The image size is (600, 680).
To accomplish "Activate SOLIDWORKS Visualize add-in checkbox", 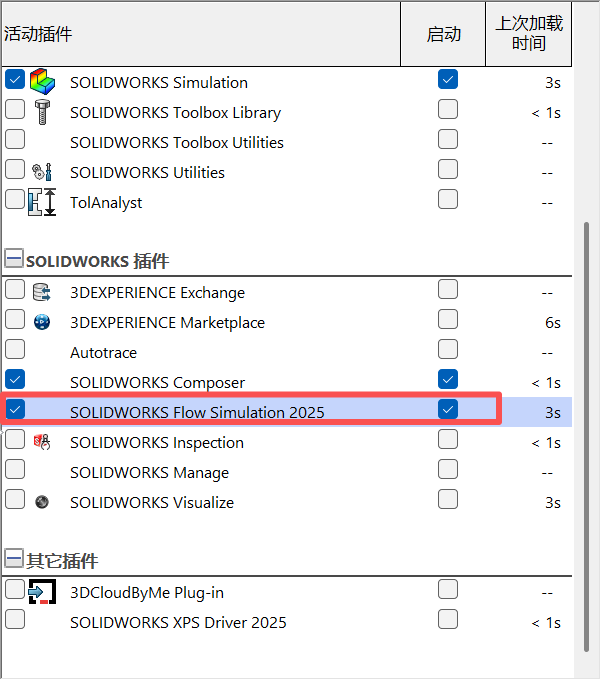I will 15,499.
